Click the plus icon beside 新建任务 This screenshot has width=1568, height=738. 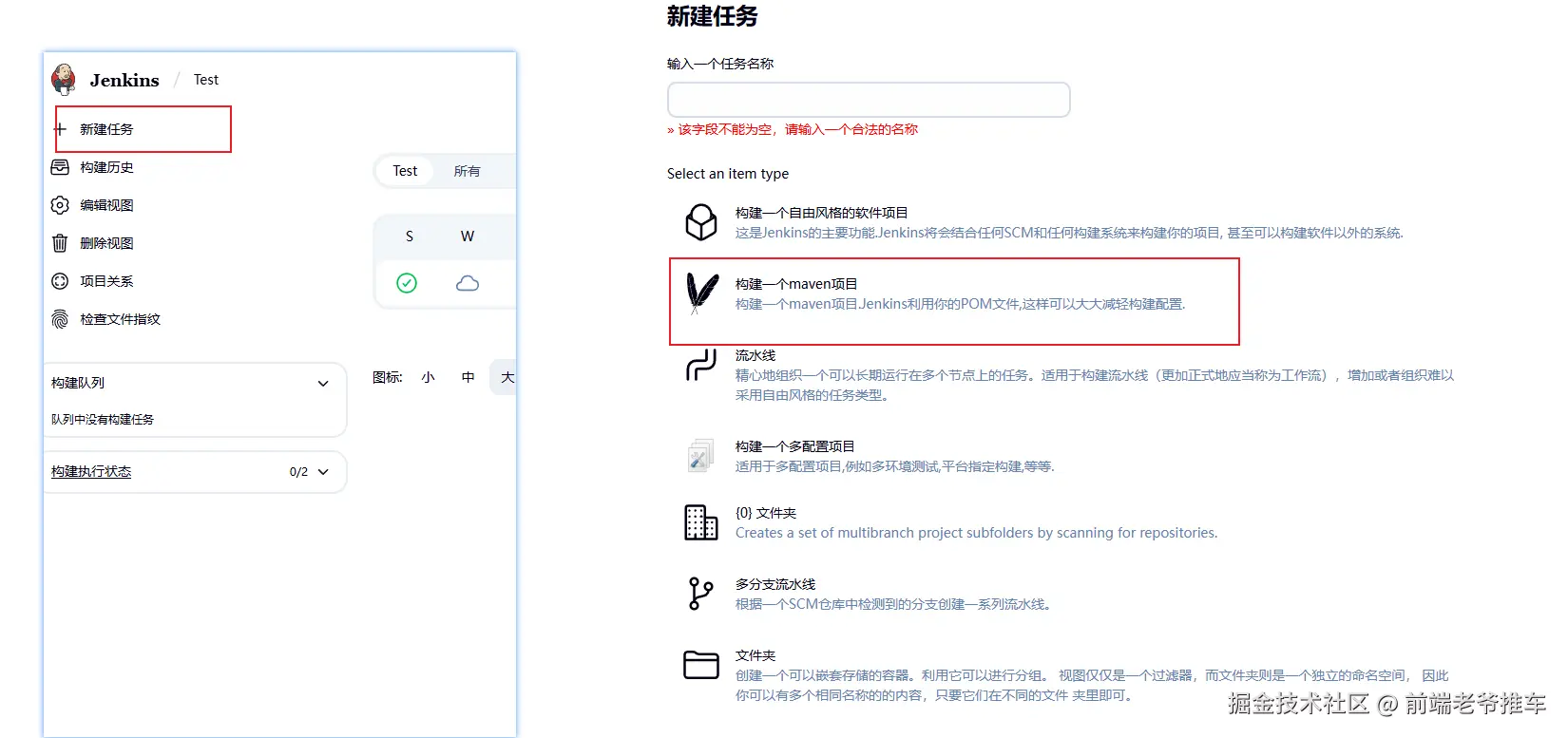tap(60, 129)
